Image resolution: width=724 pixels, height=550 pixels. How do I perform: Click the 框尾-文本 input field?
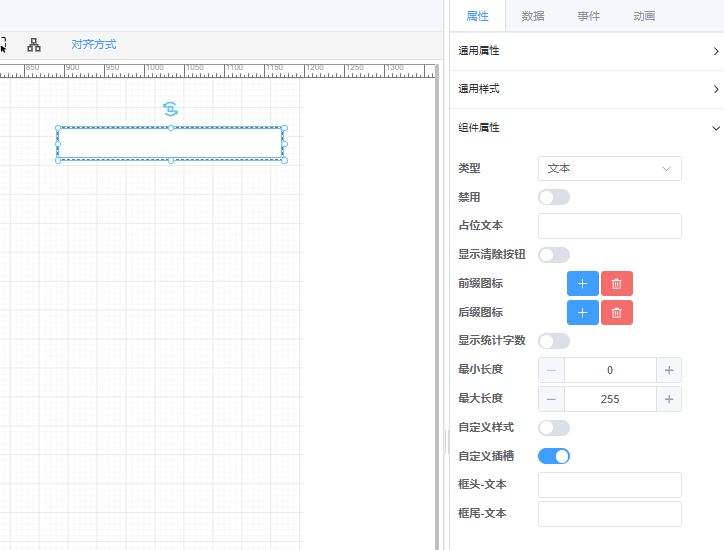click(x=609, y=514)
